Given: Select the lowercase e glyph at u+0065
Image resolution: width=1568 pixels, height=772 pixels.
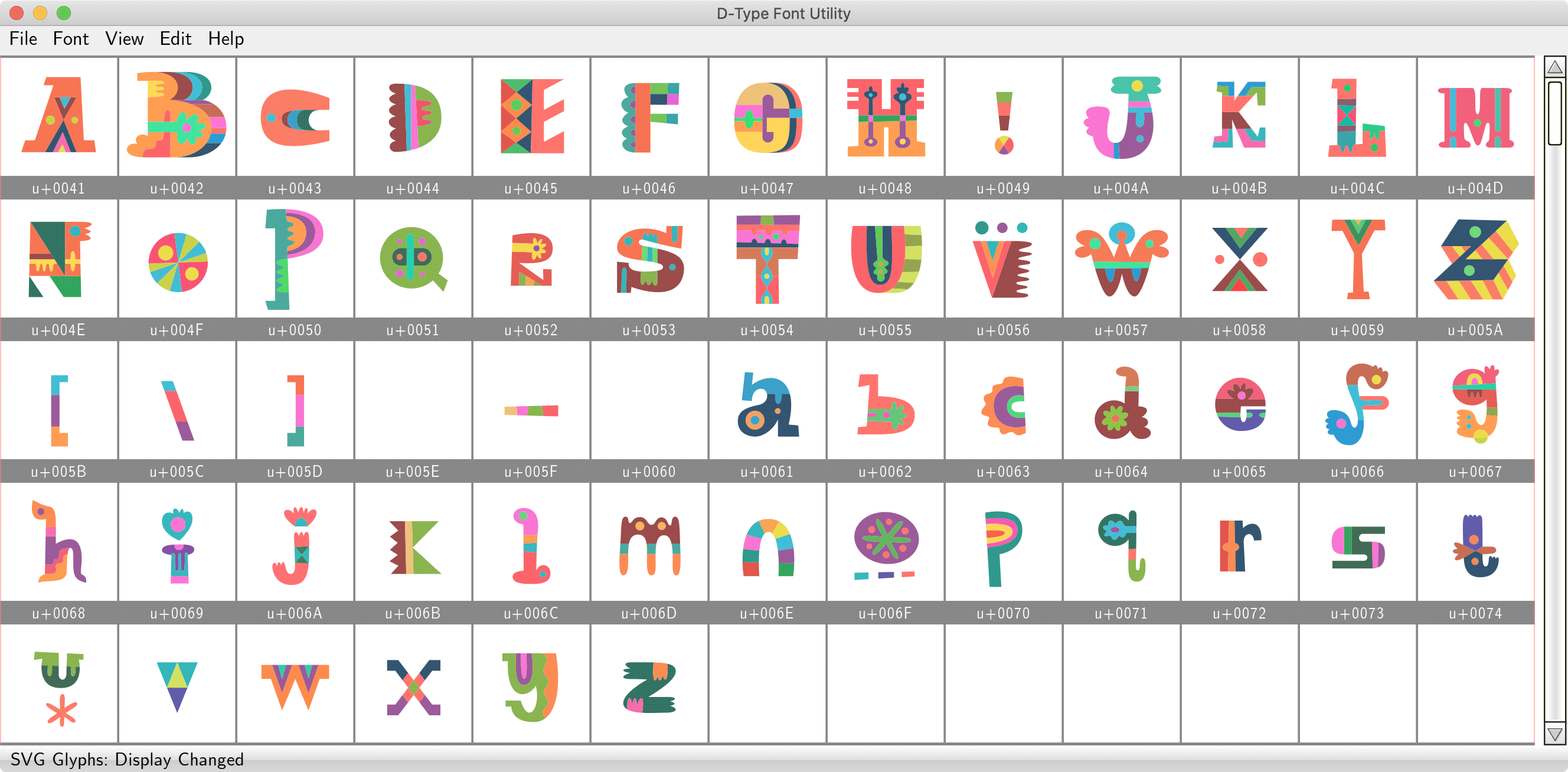Looking at the screenshot, I should (1240, 404).
